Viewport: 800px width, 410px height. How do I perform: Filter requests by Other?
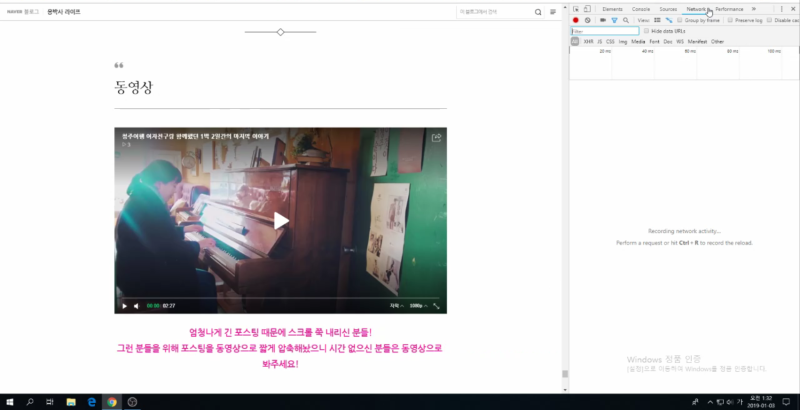[717, 42]
